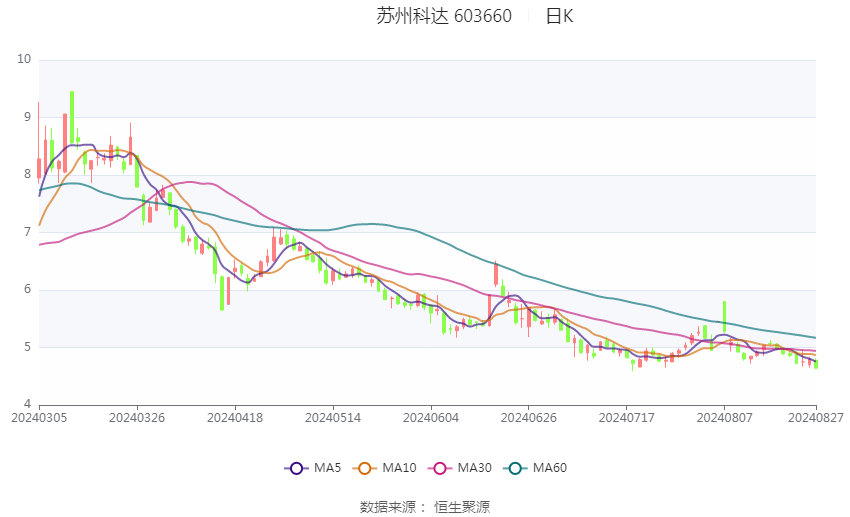This screenshot has width=850, height=517.
Task: Click the 20240418 x-axis date label
Action: (x=235, y=418)
